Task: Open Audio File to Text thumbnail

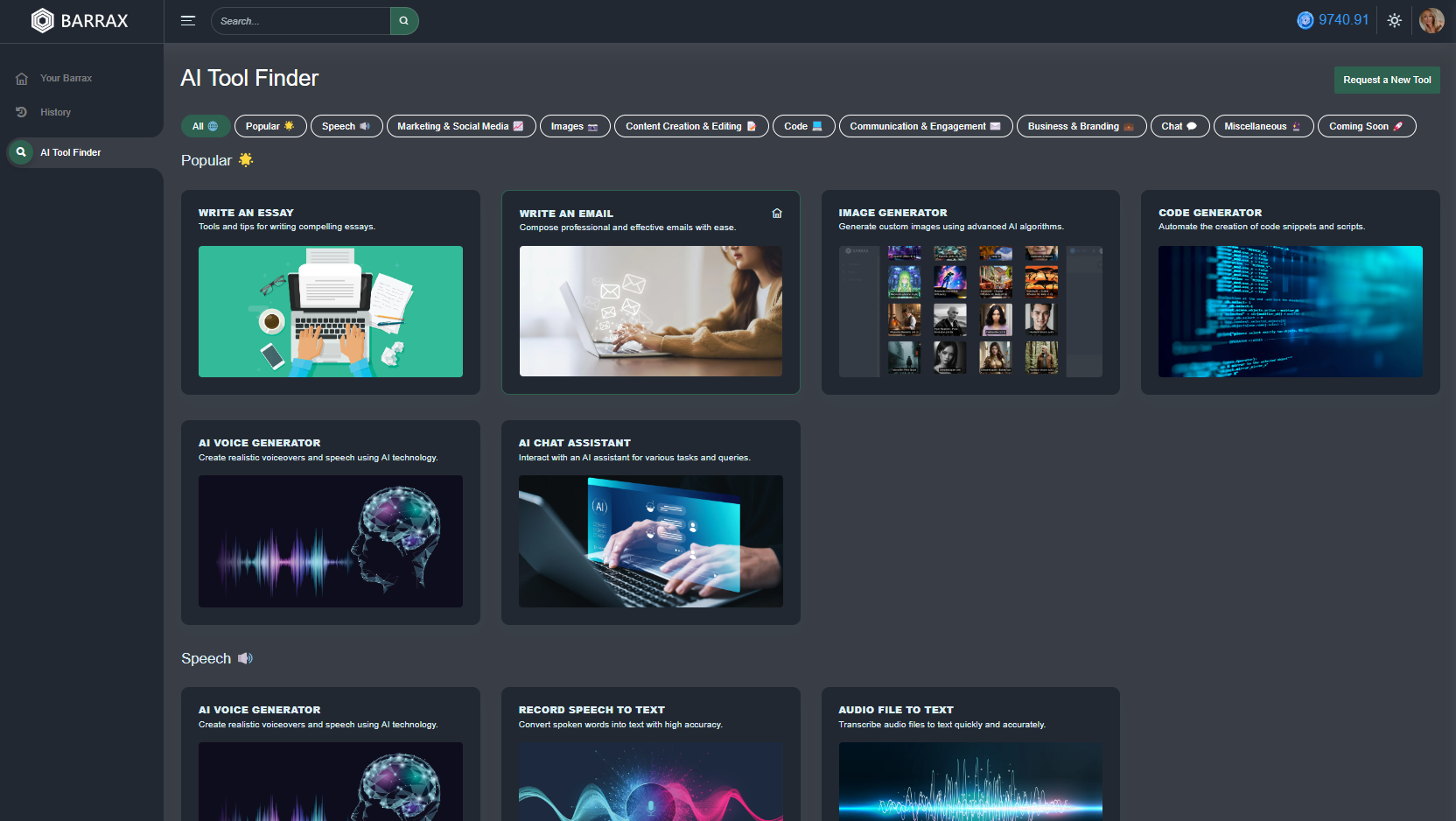Action: (x=970, y=782)
